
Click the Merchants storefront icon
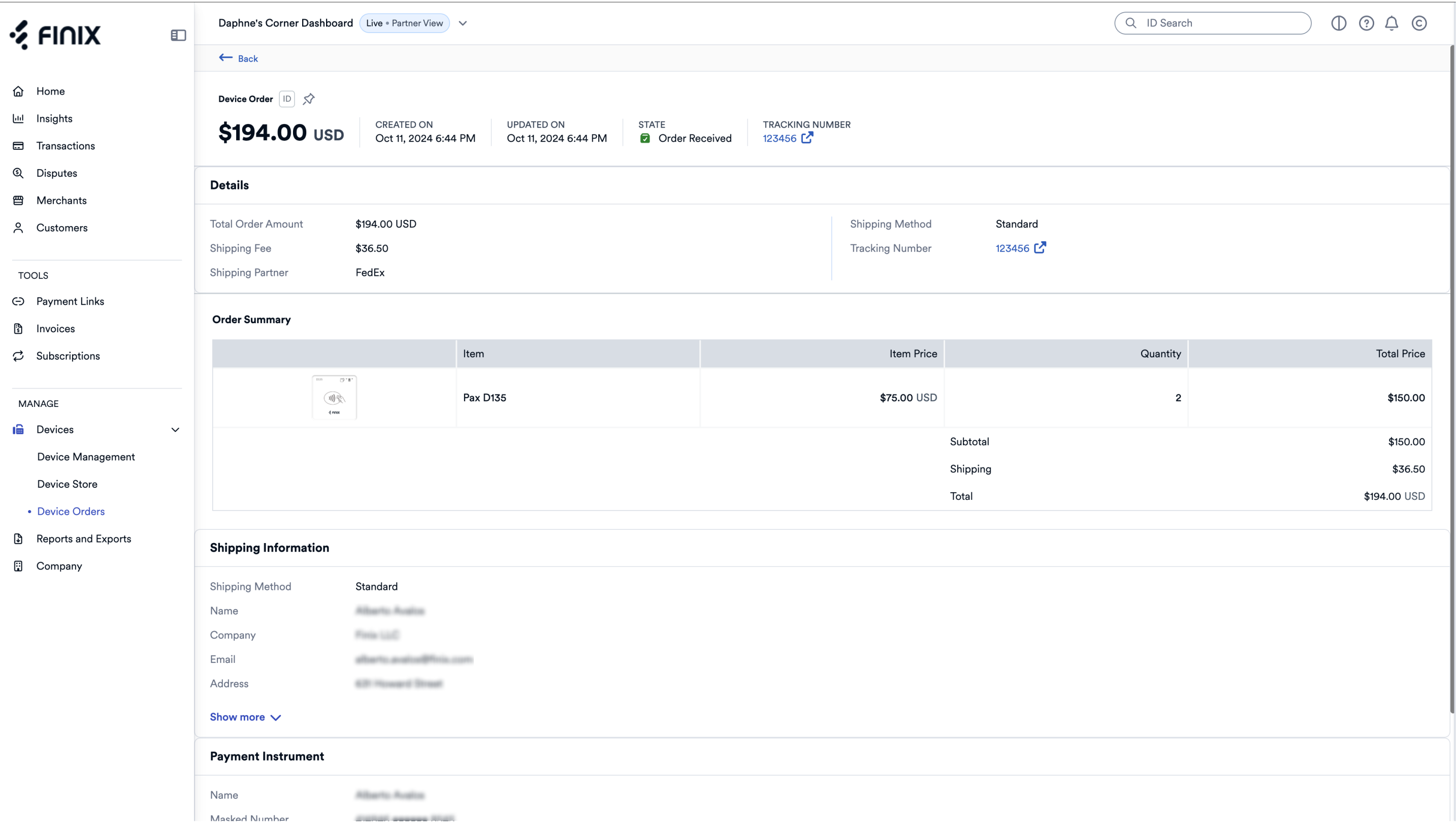(18, 200)
